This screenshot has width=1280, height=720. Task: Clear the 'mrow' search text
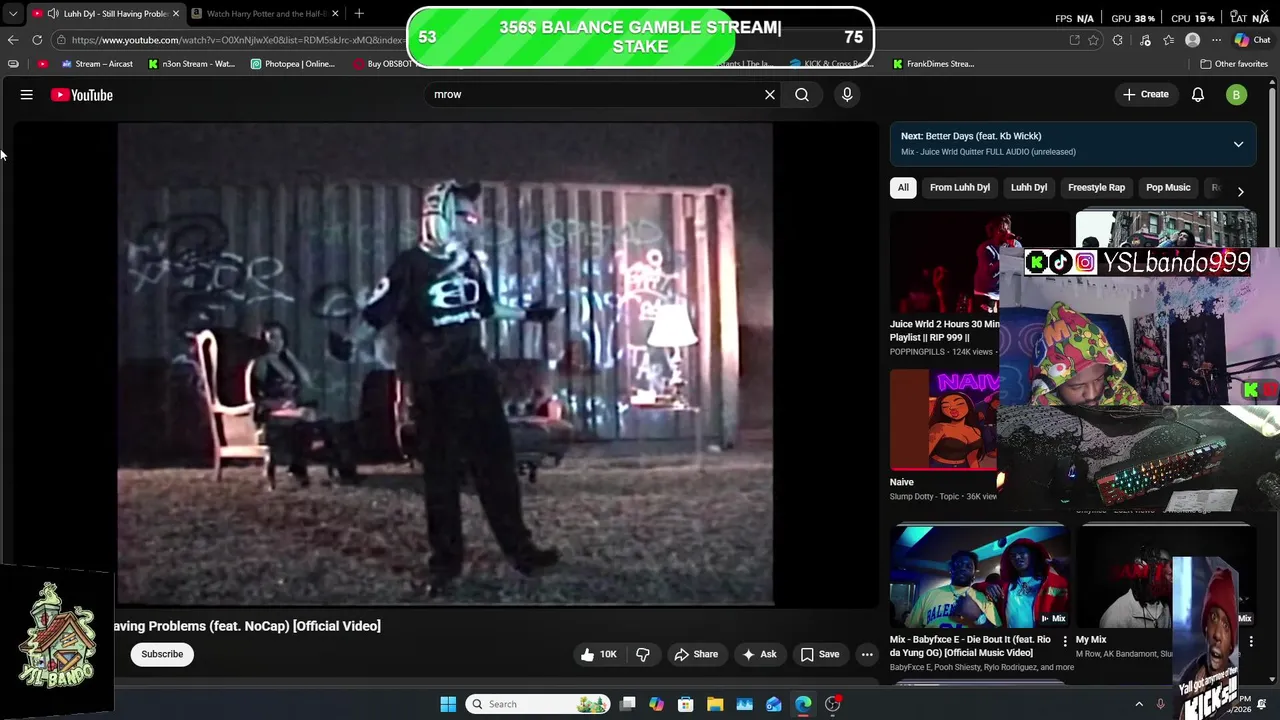pyautogui.click(x=770, y=94)
